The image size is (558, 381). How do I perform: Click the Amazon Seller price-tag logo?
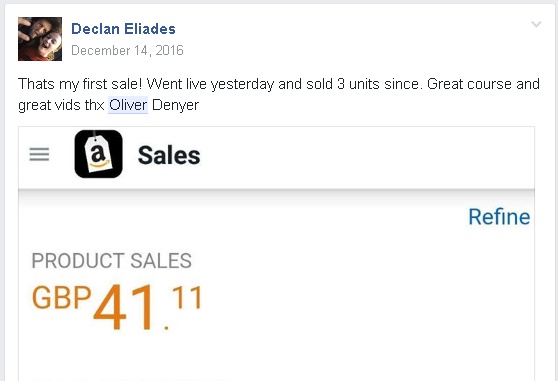click(x=99, y=154)
